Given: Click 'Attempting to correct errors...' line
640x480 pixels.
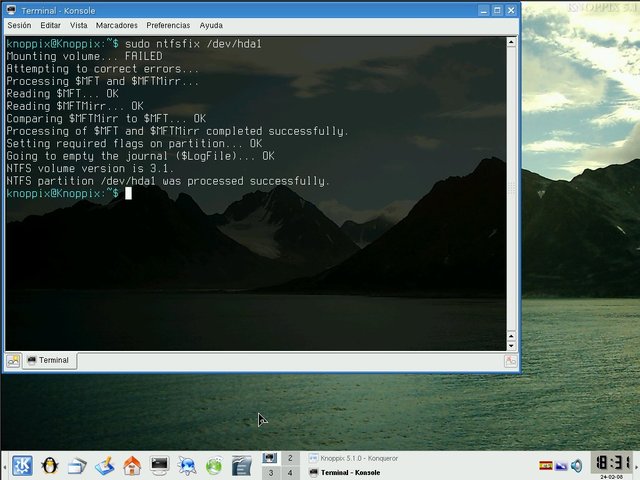Looking at the screenshot, I should point(102,69).
